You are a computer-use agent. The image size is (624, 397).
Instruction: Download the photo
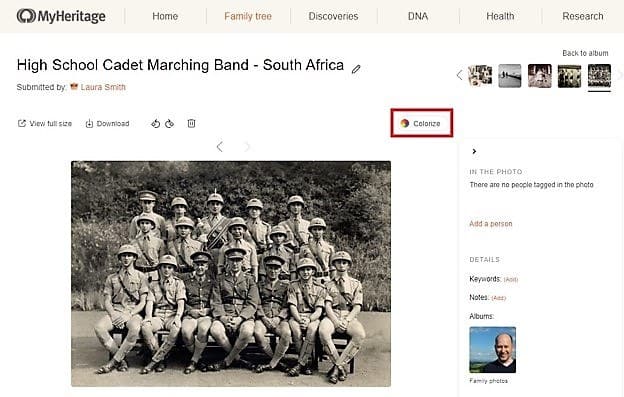click(x=107, y=124)
